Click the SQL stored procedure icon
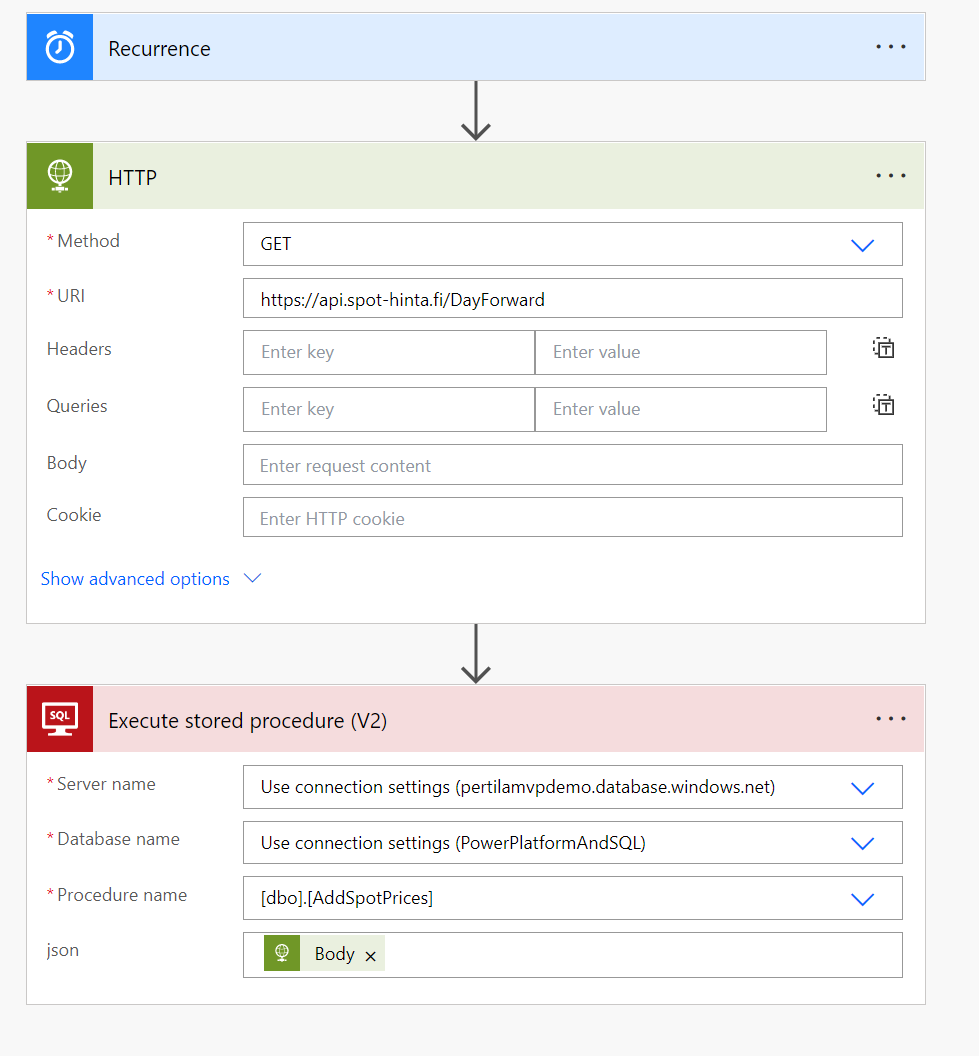The height and width of the screenshot is (1056, 979). pyautogui.click(x=60, y=719)
